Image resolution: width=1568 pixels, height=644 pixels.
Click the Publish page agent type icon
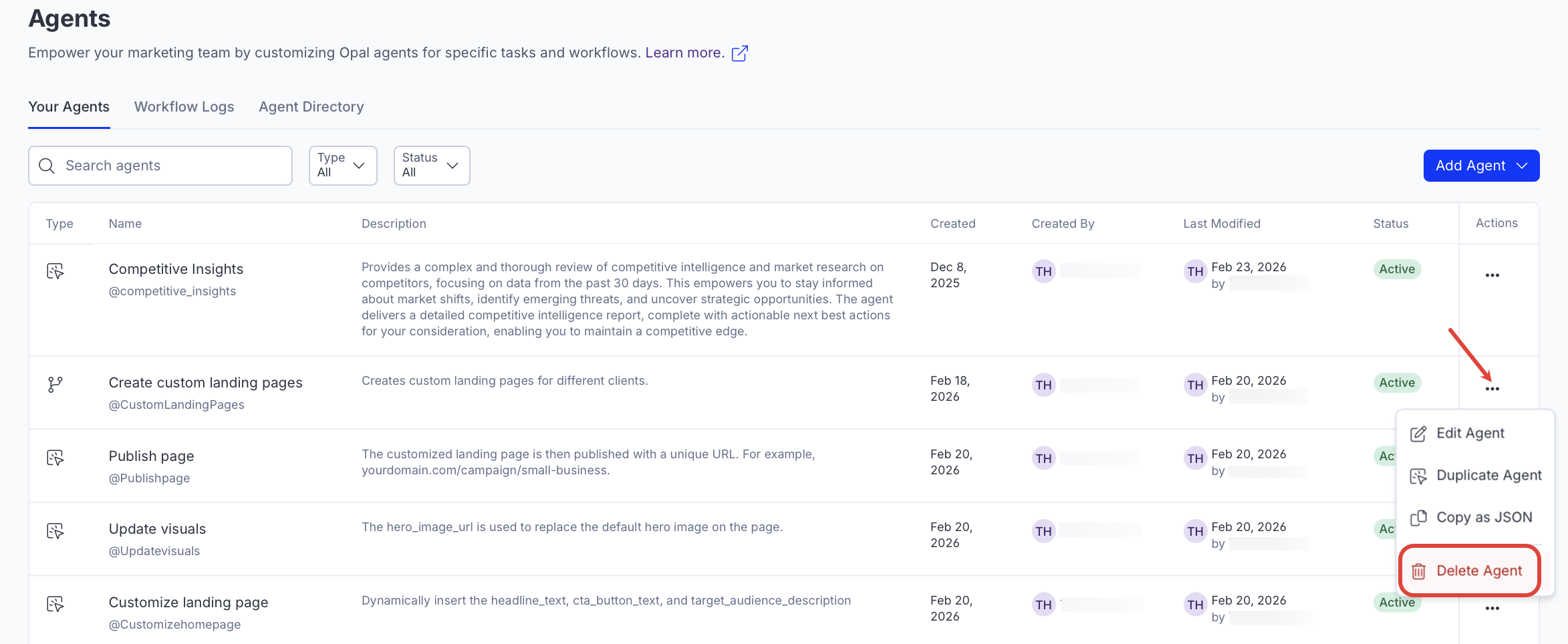click(x=55, y=458)
